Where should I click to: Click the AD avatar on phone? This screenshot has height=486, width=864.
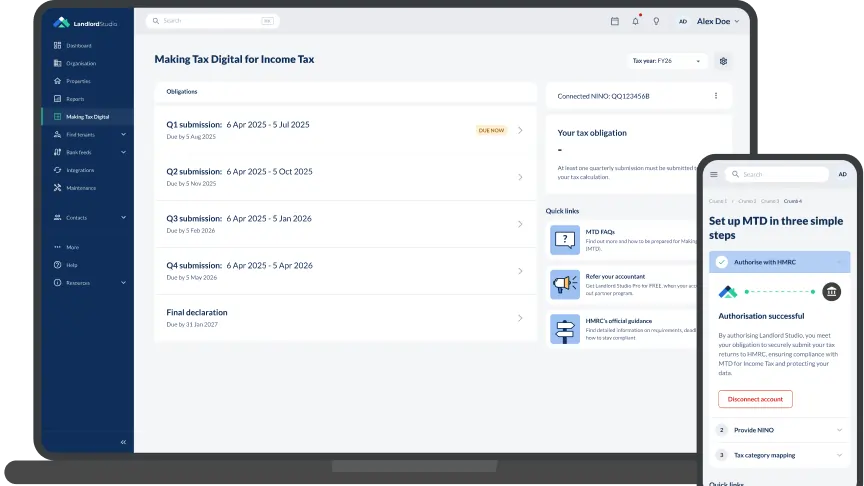(843, 174)
